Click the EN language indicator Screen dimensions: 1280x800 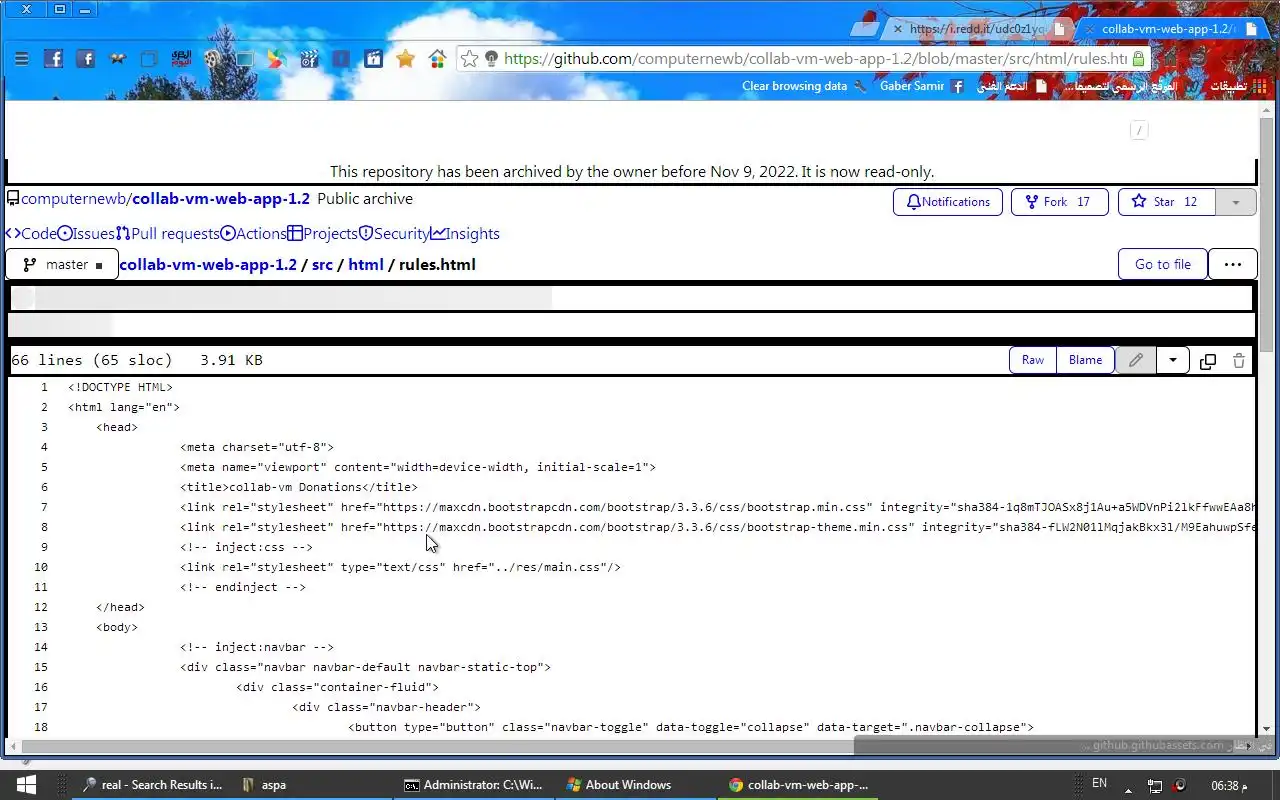1099,783
